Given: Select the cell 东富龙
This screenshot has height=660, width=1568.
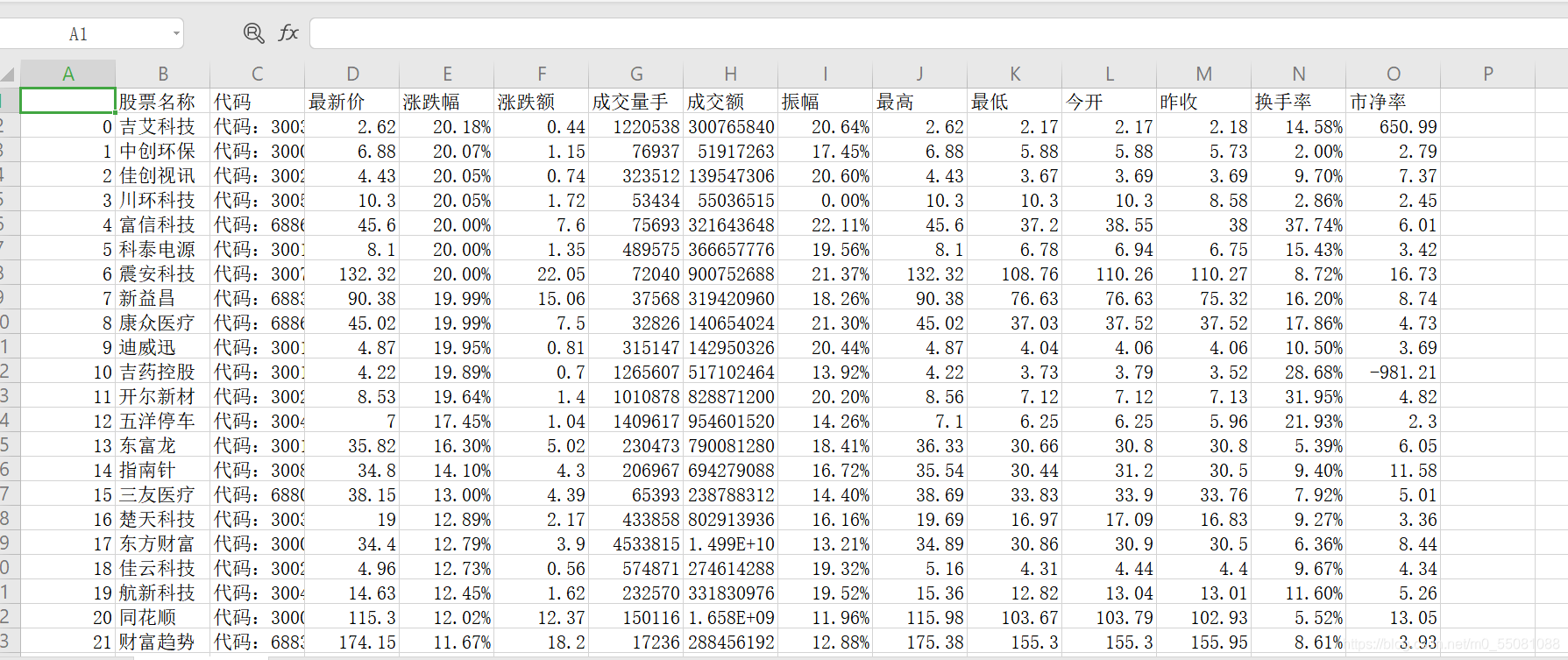Looking at the screenshot, I should [x=163, y=445].
